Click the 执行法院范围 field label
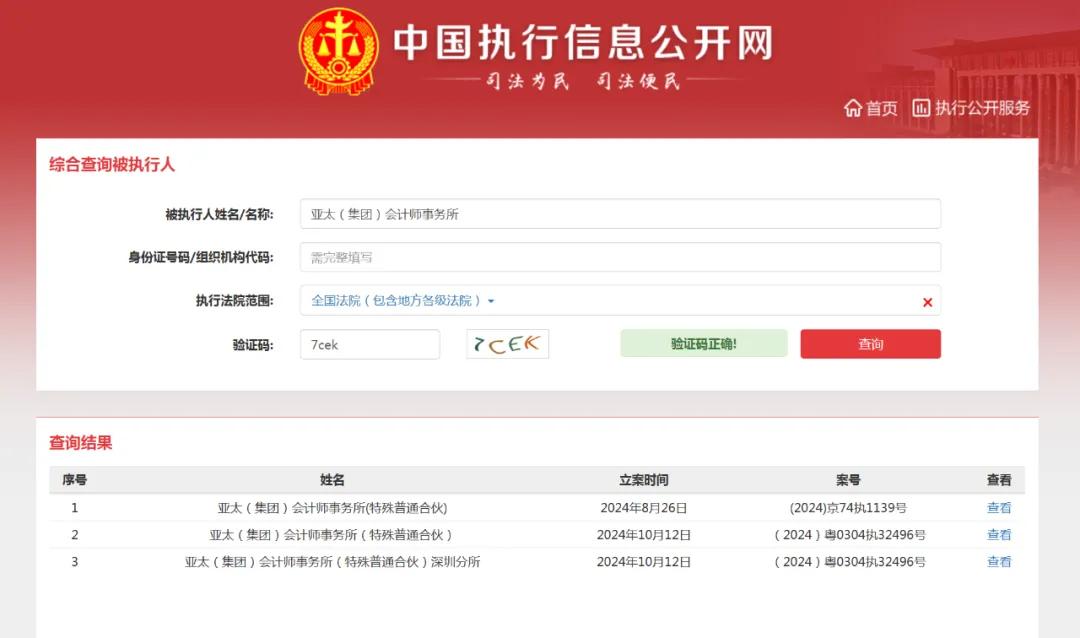 [234, 300]
